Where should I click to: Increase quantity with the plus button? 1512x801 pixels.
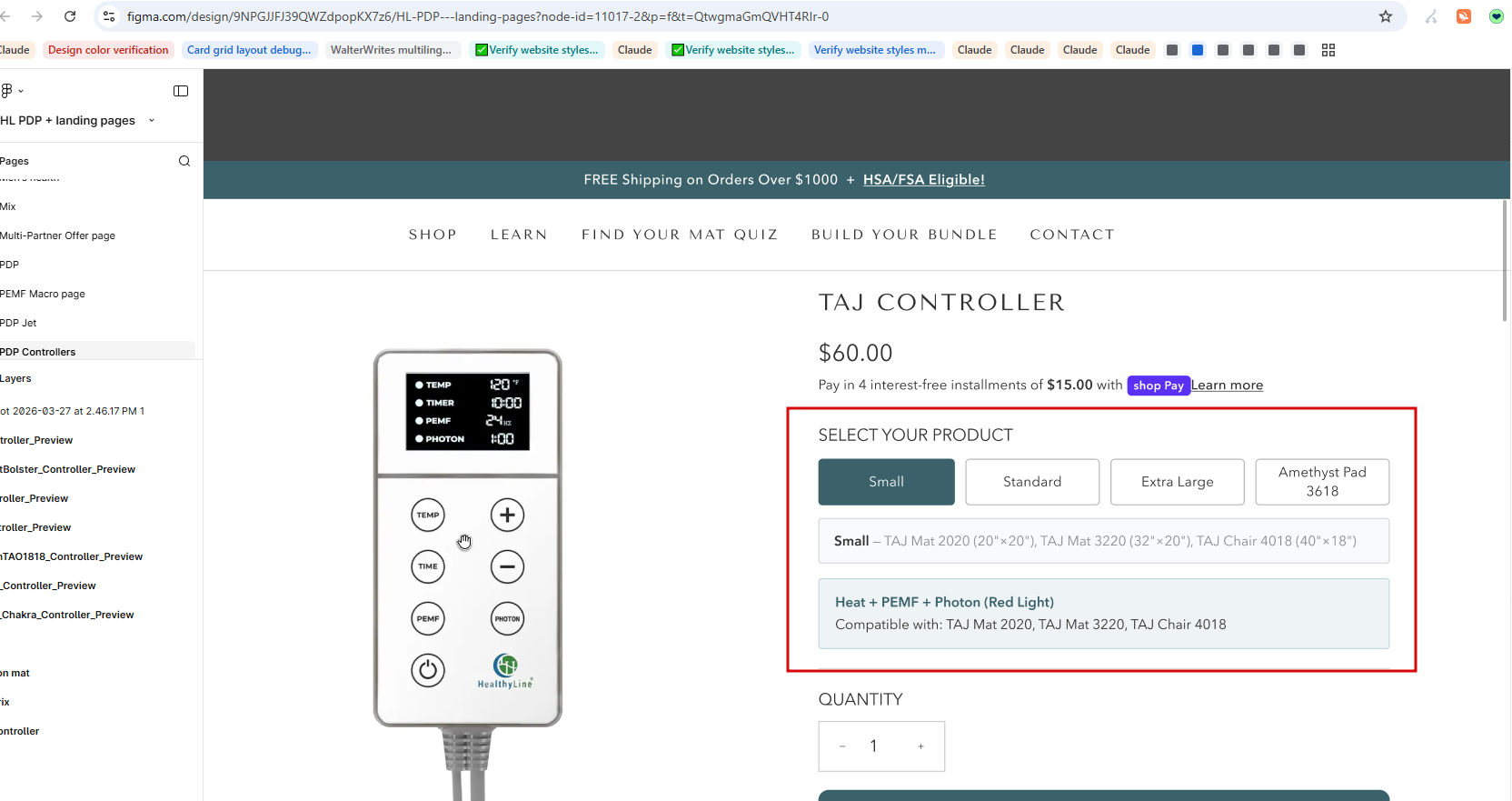pos(920,746)
